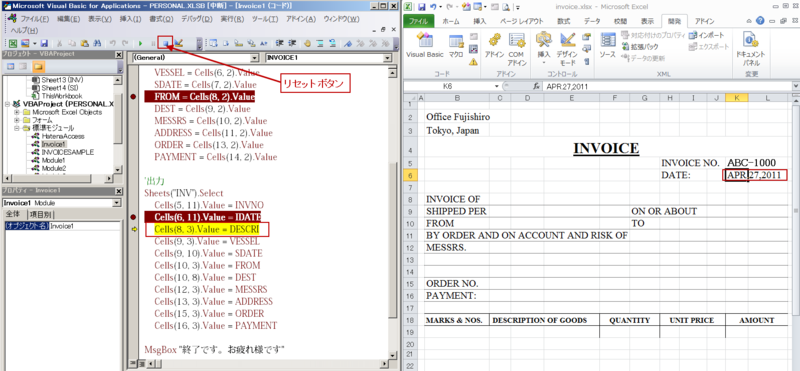This screenshot has height=371, width=800.
Task: Click cell K5 showing ABC-1000
Action: pos(737,163)
